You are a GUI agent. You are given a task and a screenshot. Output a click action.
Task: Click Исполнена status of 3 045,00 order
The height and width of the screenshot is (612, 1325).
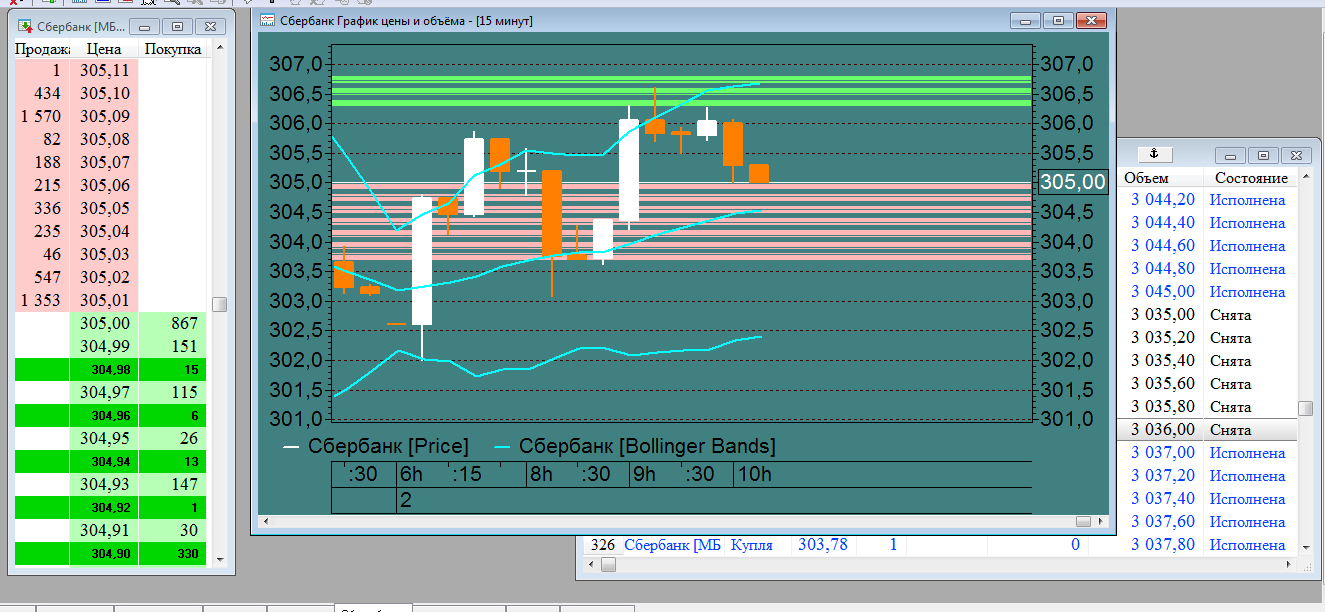[x=1247, y=292]
